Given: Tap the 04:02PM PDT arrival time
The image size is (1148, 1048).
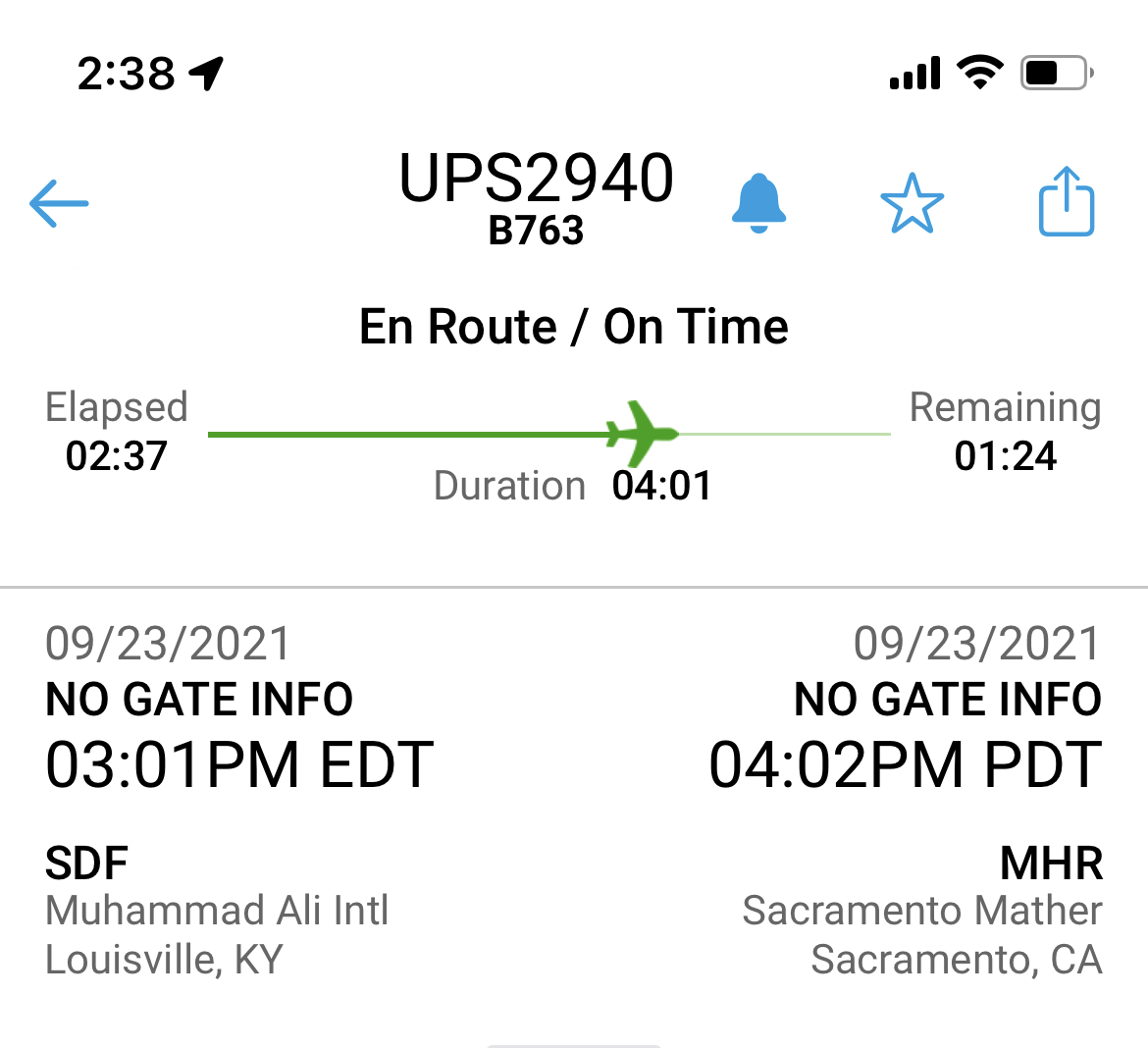Looking at the screenshot, I should [x=905, y=765].
